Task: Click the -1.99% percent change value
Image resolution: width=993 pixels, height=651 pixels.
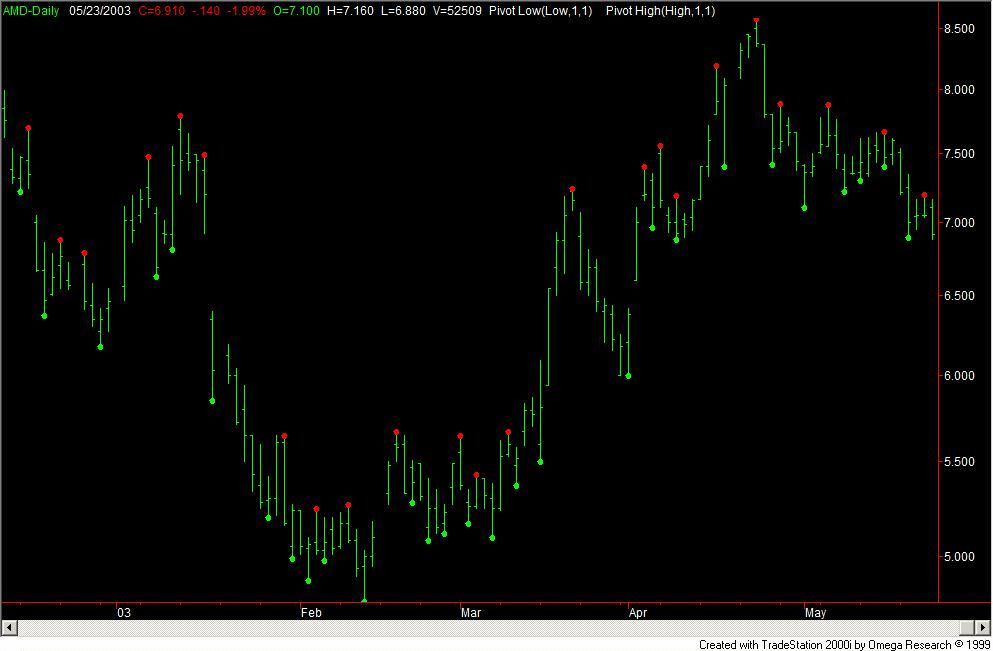Action: pos(248,11)
